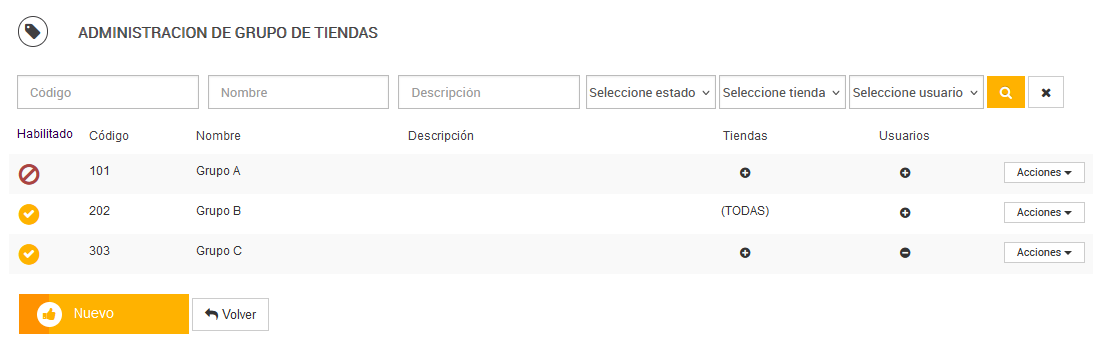Open Acciones menu for Grupo C

tap(1044, 252)
